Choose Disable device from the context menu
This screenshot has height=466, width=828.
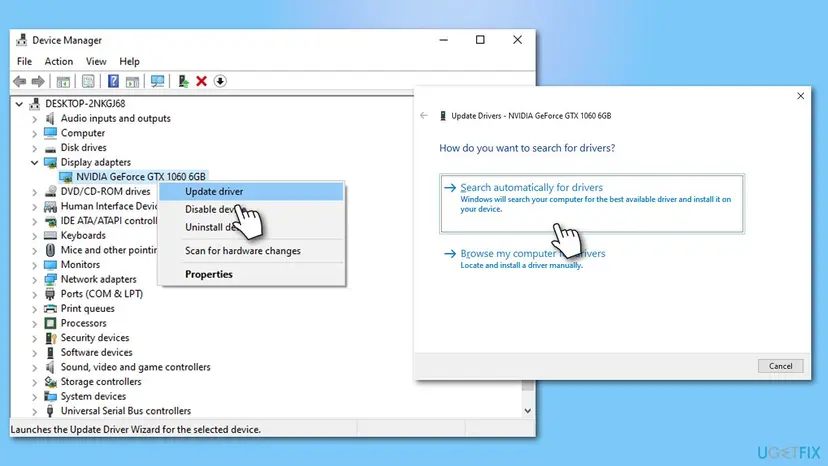(251, 209)
